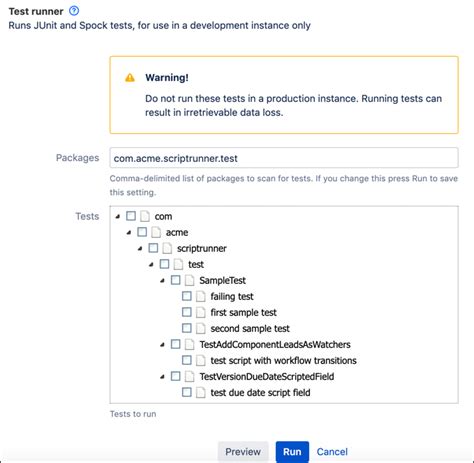Open the Test runner help icon

(x=74, y=11)
